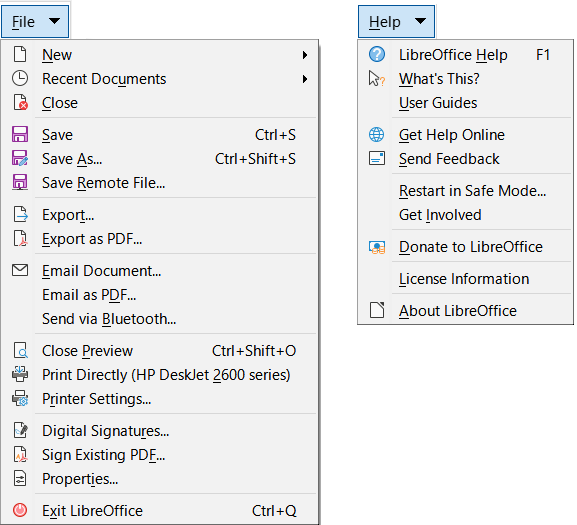Click the Ctrl+S shortcut text
Viewport: 577px width, 525px height.
click(276, 135)
